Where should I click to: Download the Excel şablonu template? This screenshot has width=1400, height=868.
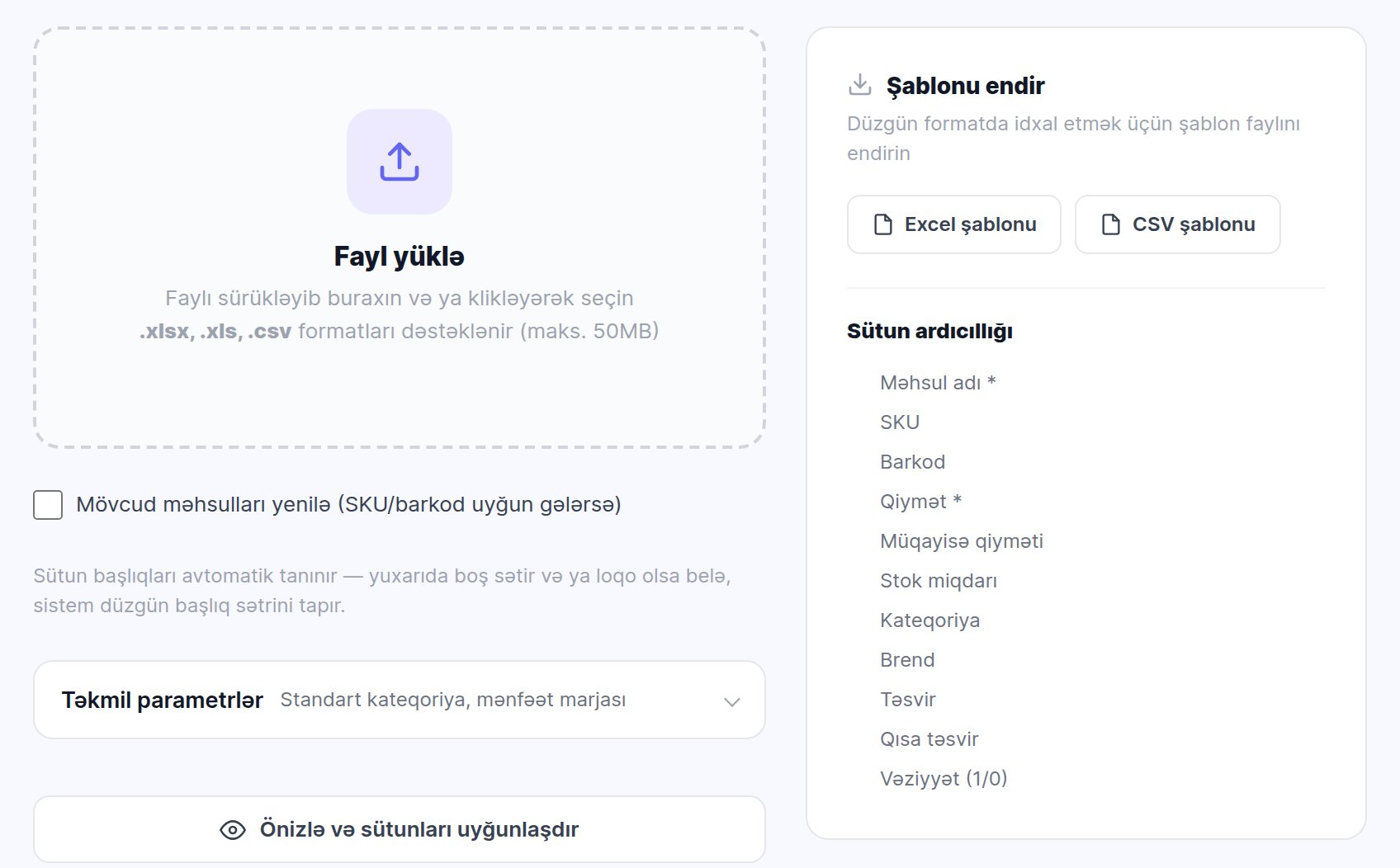954,224
